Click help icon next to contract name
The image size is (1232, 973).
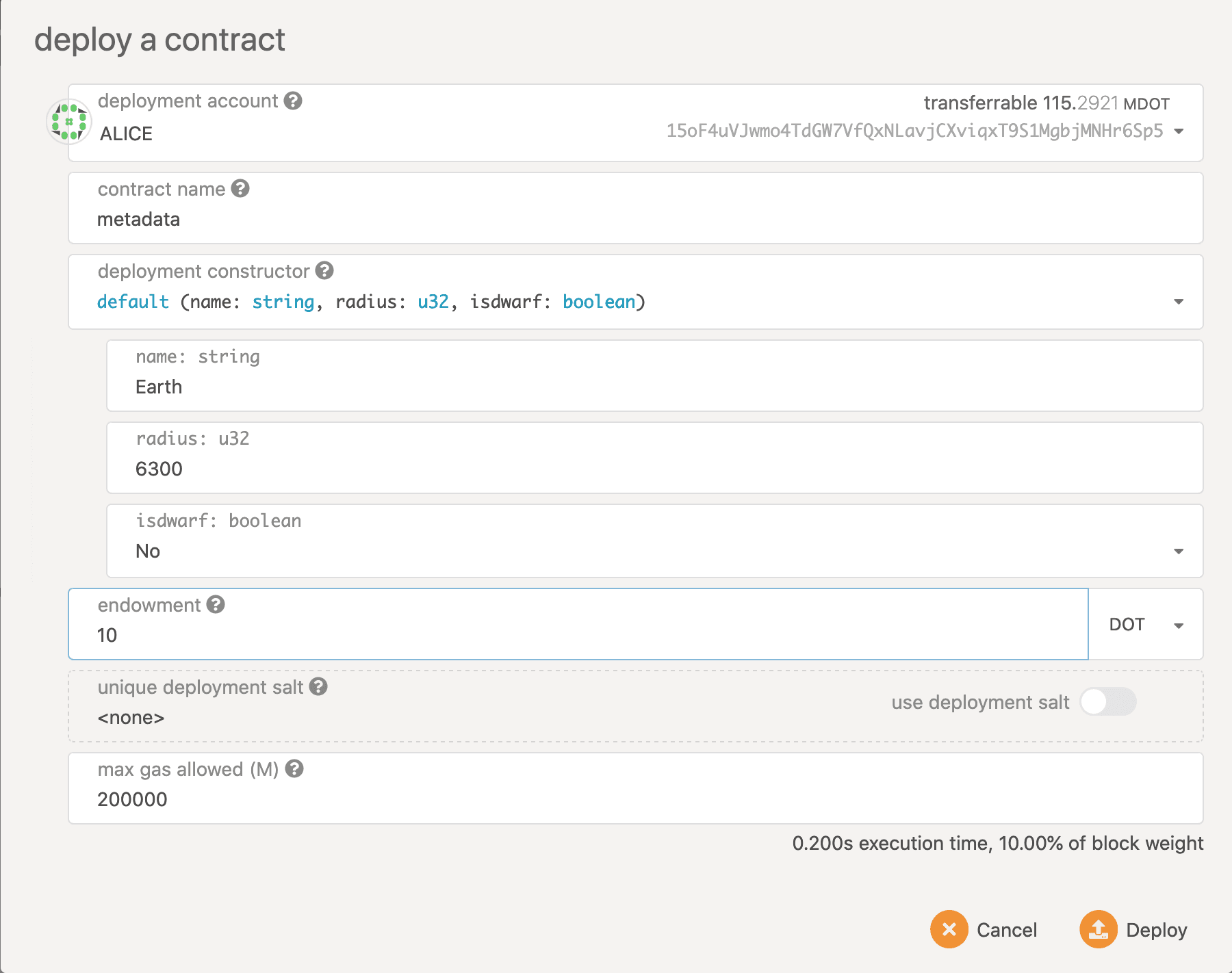pos(240,188)
